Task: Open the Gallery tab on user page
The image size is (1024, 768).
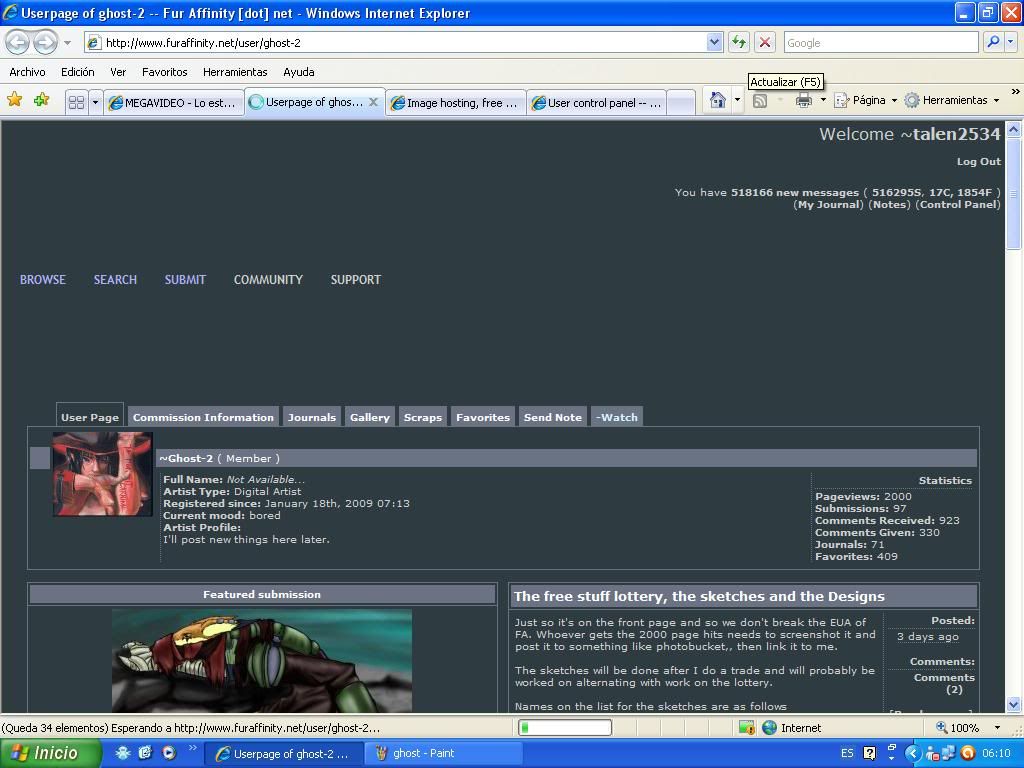Action: 369,417
